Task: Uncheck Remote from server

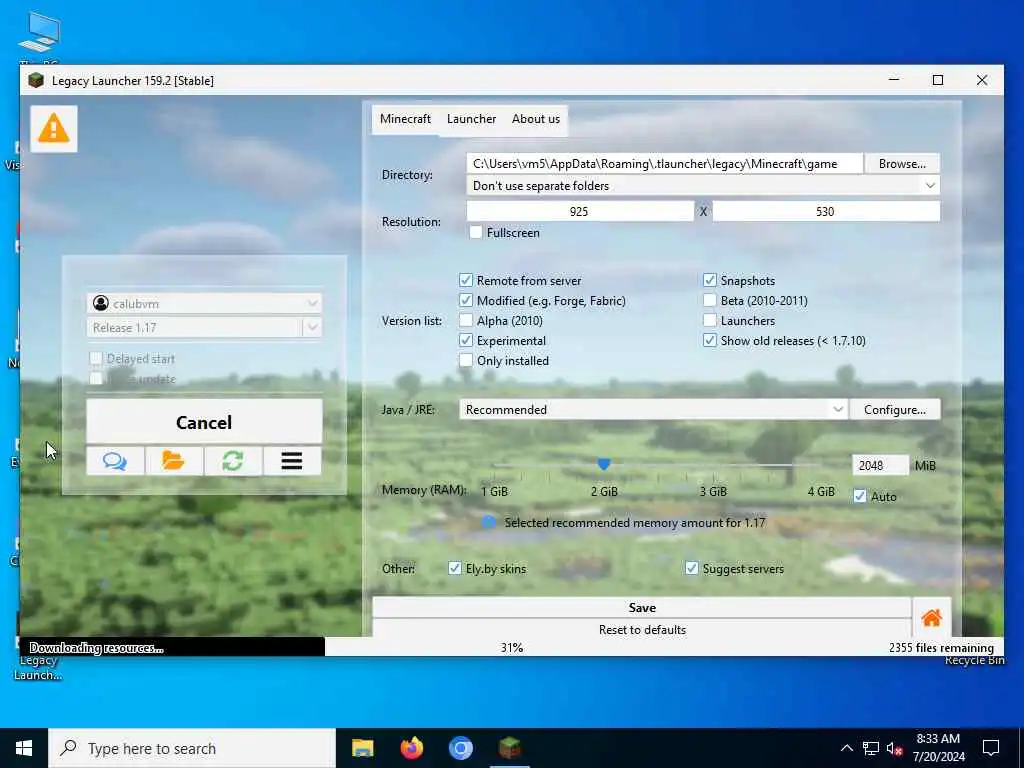Action: [466, 280]
